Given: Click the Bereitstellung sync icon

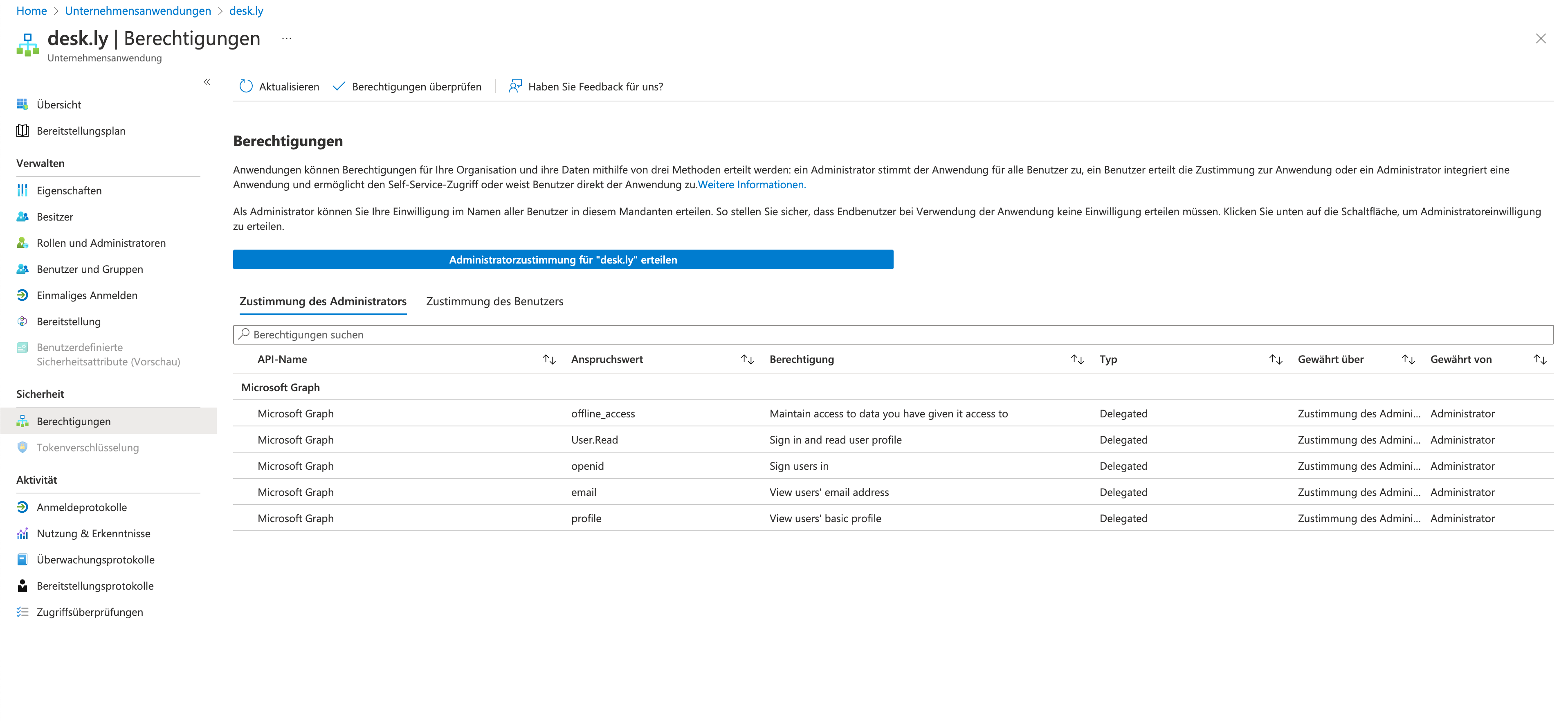Looking at the screenshot, I should coord(22,321).
